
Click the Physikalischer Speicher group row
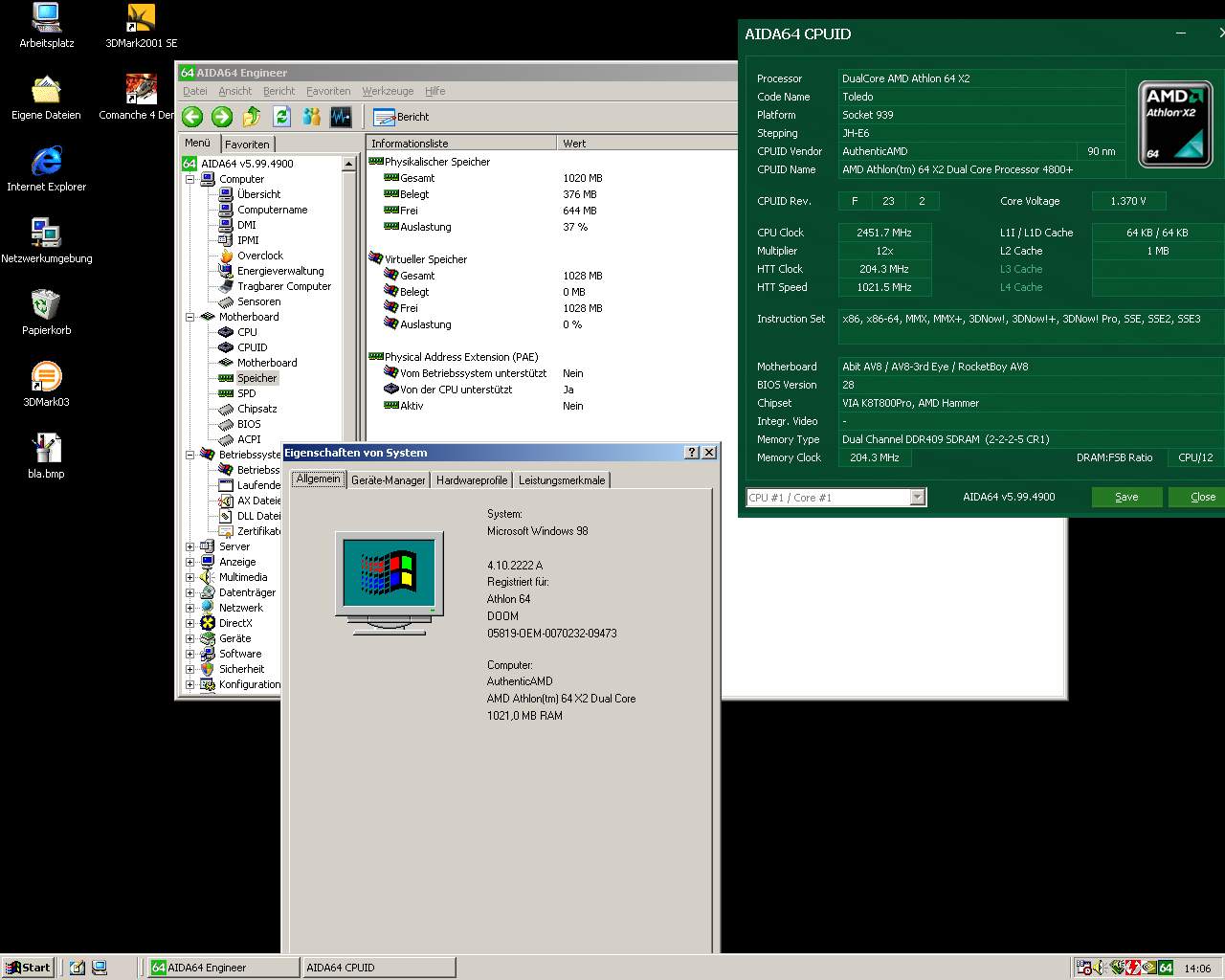click(x=430, y=162)
